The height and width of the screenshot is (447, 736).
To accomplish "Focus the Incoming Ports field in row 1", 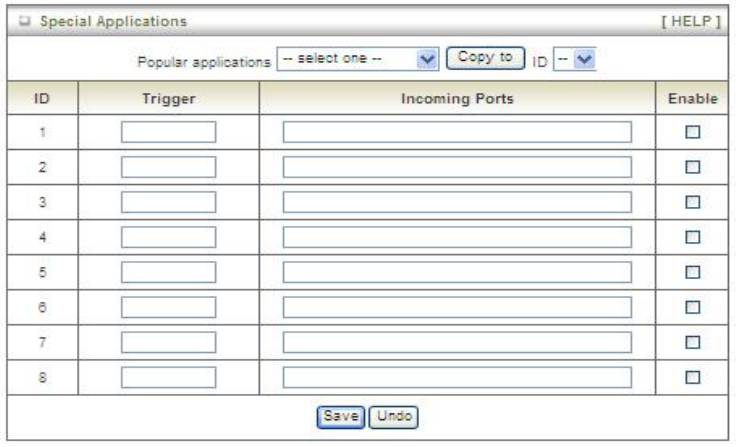I will (x=457, y=132).
